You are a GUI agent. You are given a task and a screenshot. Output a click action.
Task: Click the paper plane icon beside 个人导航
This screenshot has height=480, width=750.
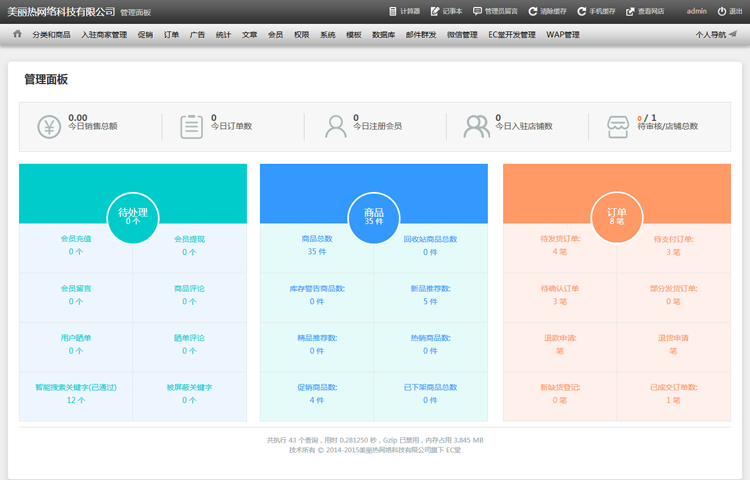tap(733, 34)
